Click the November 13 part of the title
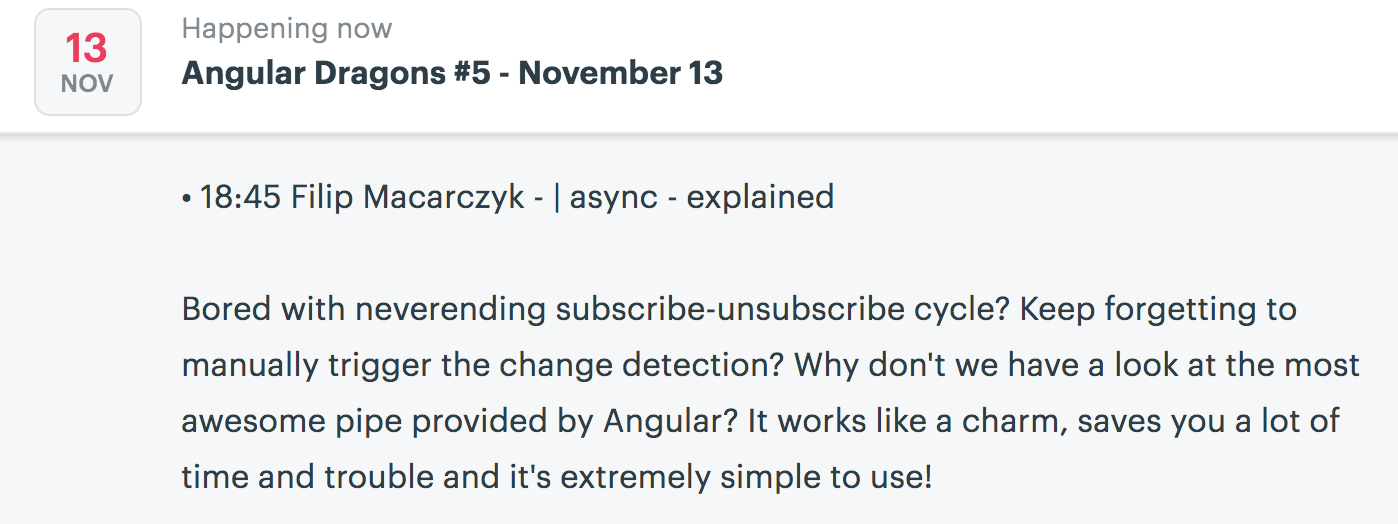Image resolution: width=1398 pixels, height=524 pixels. [620, 73]
